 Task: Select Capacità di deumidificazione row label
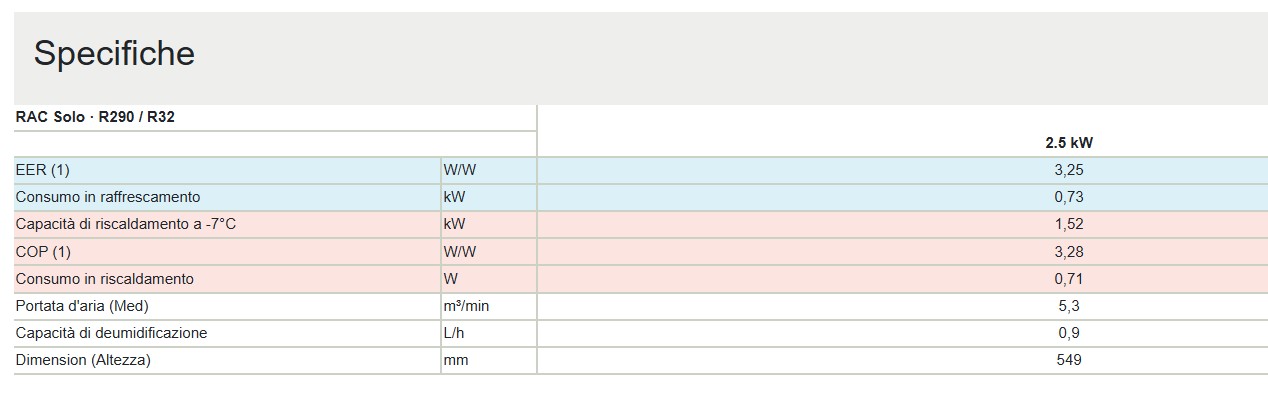[112, 332]
